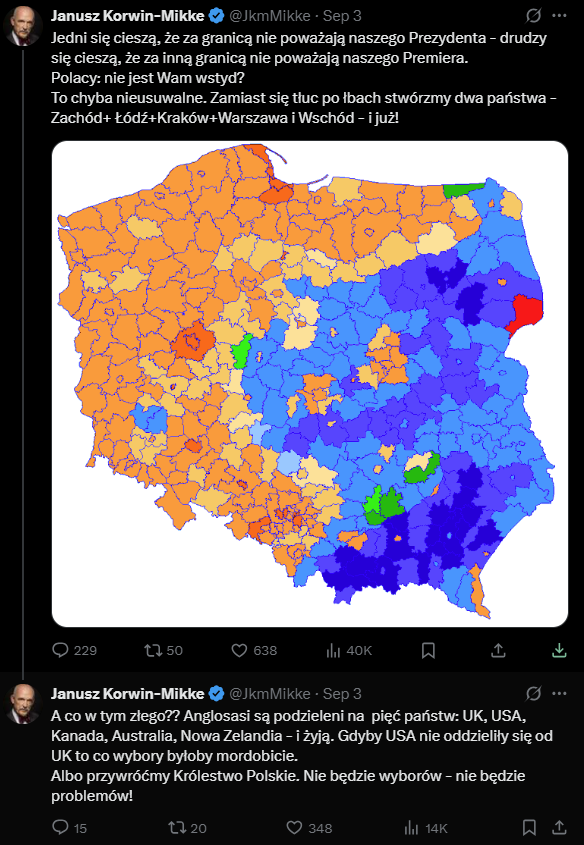Open more options menu of second tweet
Image resolution: width=584 pixels, height=845 pixels.
click(560, 694)
